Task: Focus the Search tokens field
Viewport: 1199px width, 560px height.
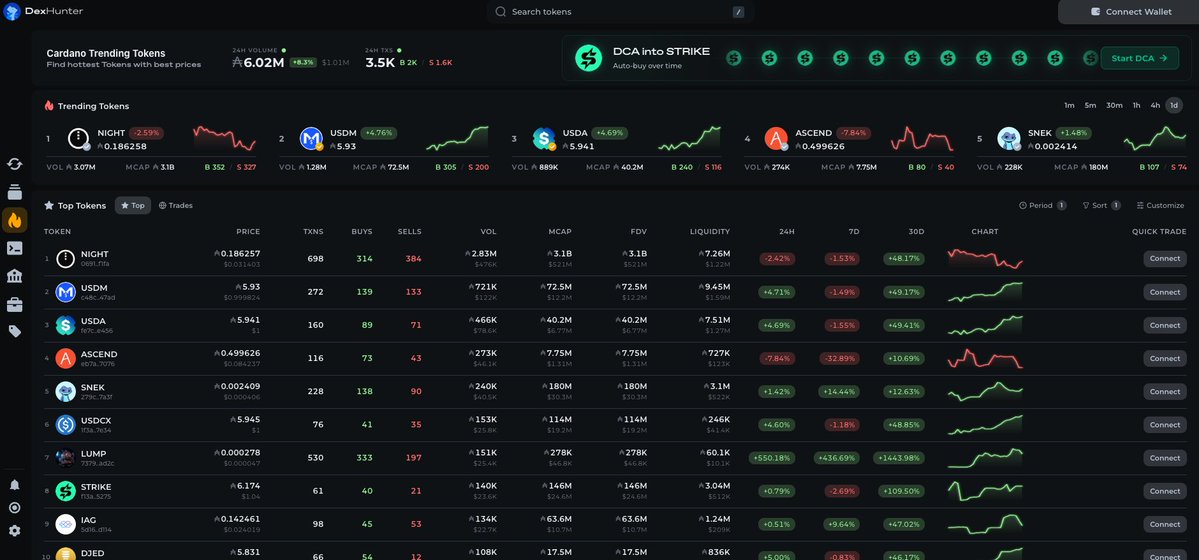Action: point(619,11)
